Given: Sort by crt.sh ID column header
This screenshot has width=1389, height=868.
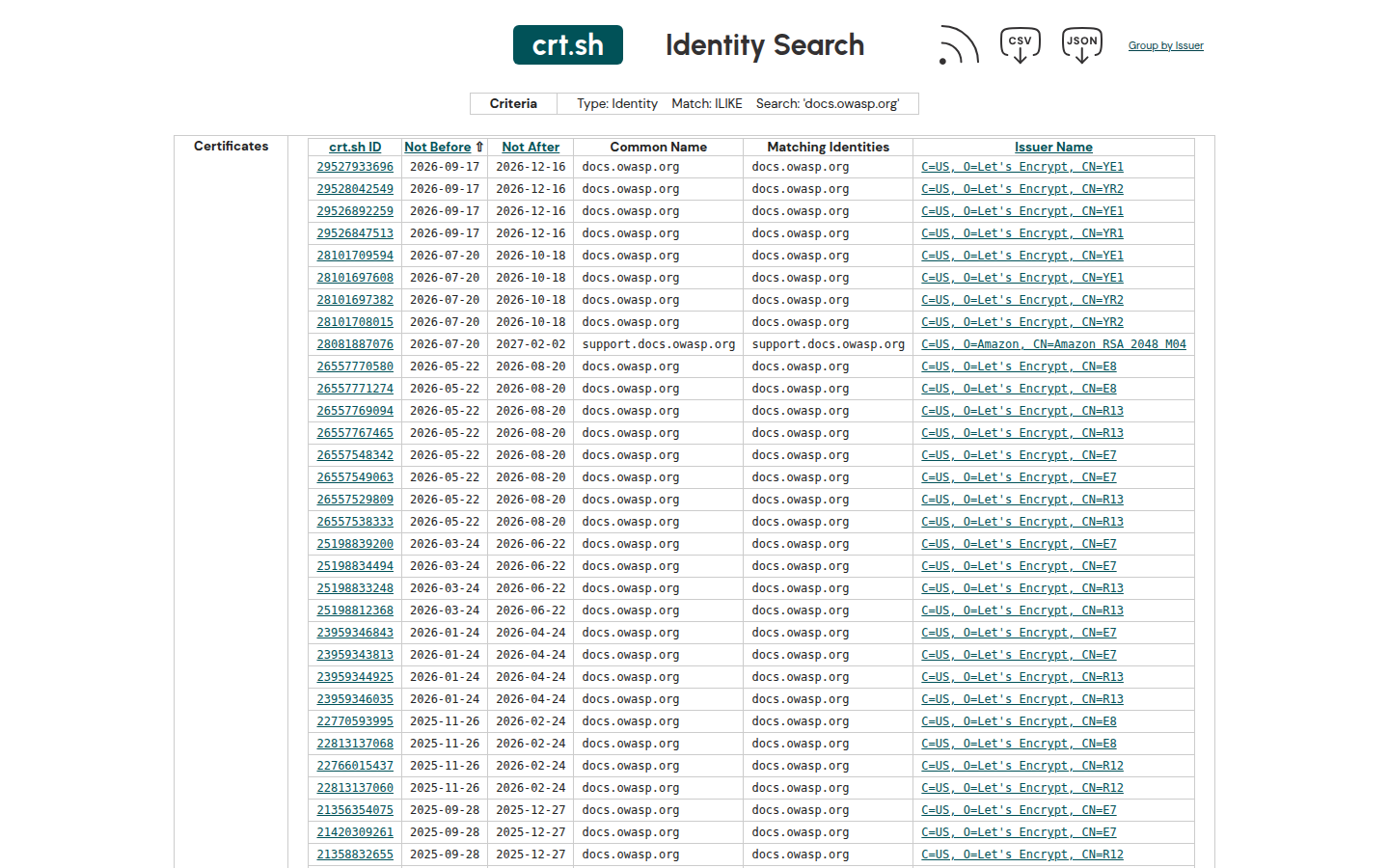Looking at the screenshot, I should click(355, 147).
